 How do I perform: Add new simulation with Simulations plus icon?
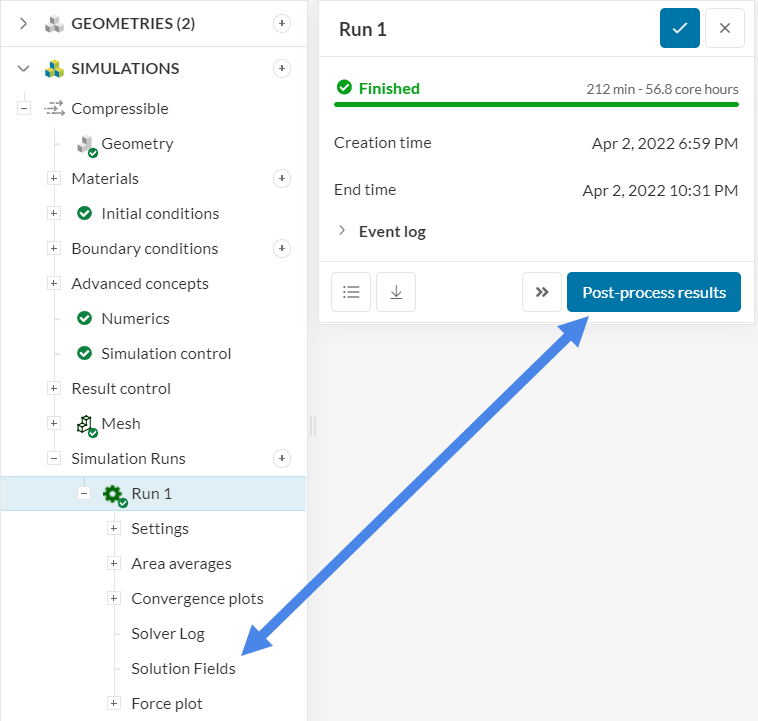pos(282,69)
